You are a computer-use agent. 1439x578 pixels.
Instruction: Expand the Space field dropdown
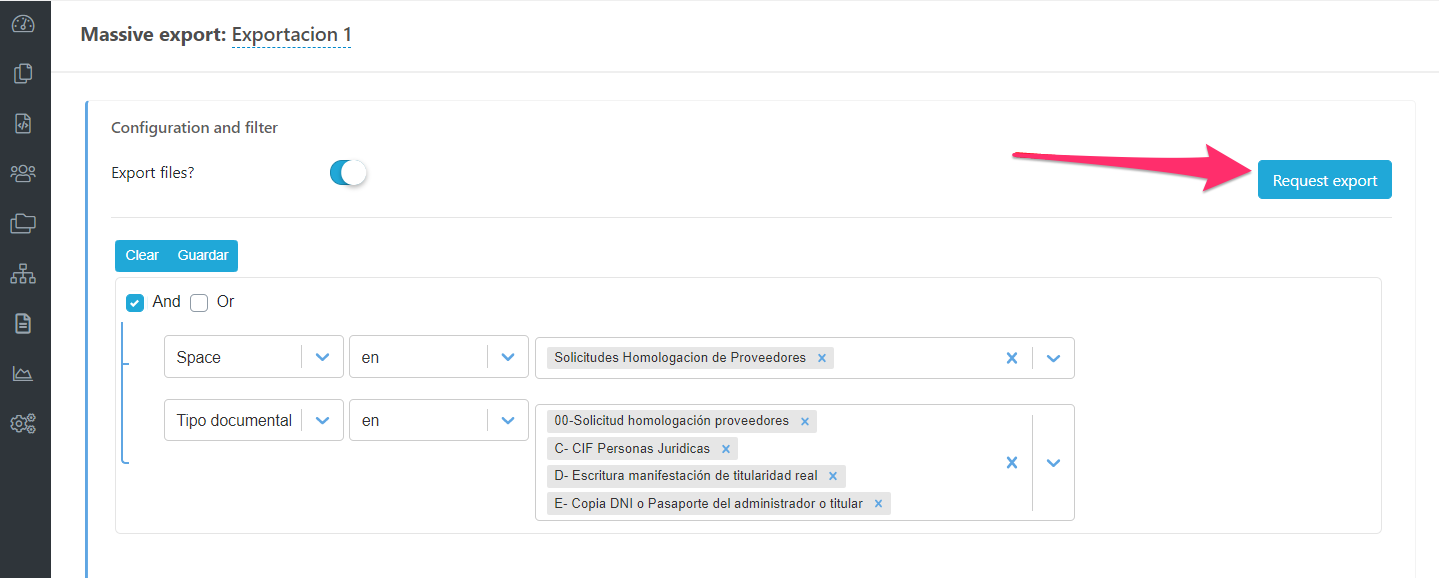tap(322, 357)
